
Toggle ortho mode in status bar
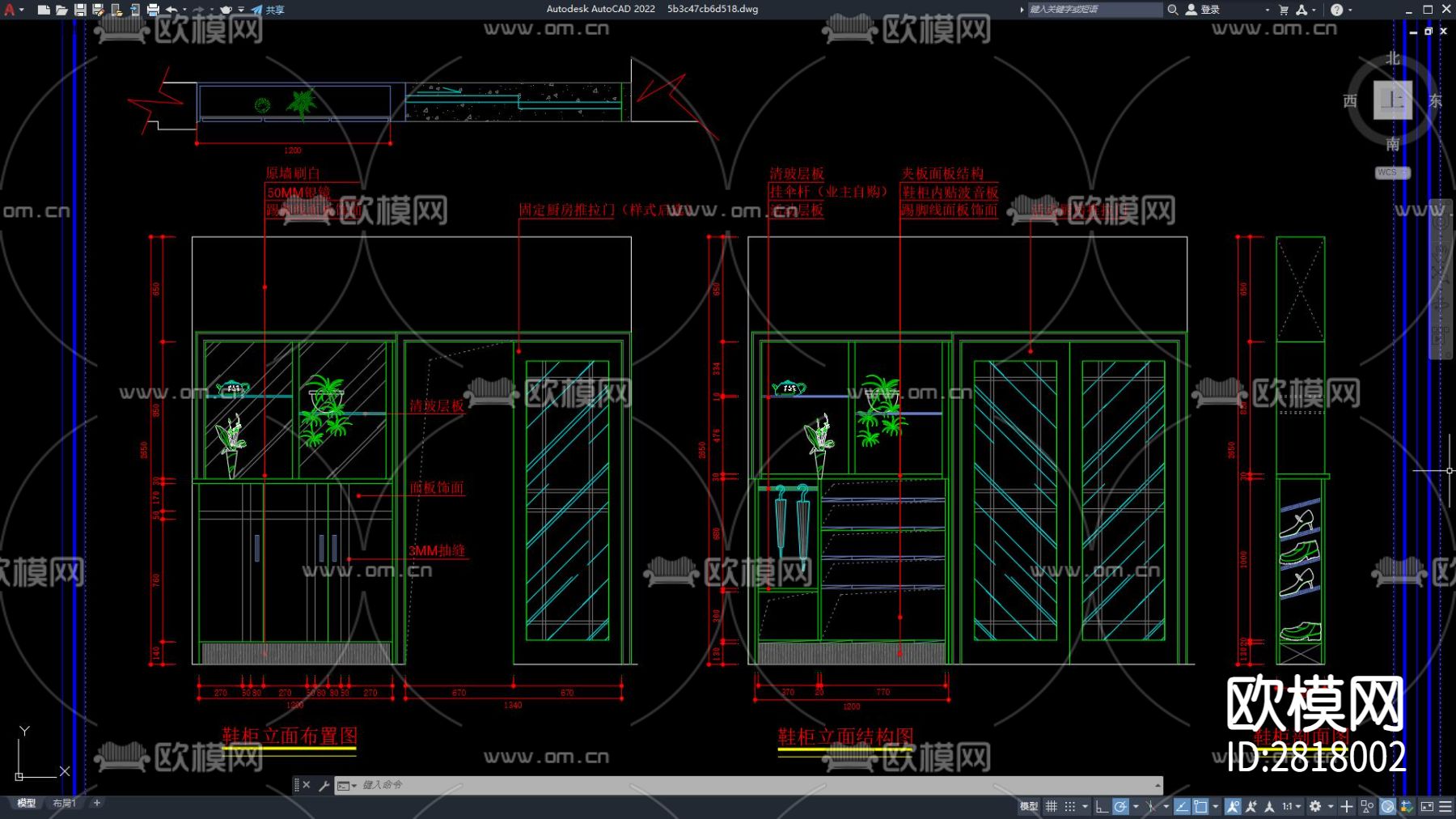point(1102,806)
